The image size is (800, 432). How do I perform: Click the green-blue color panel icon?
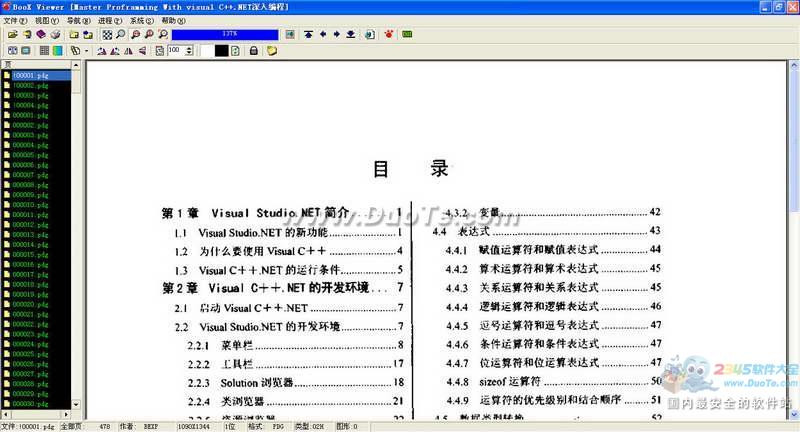point(58,50)
